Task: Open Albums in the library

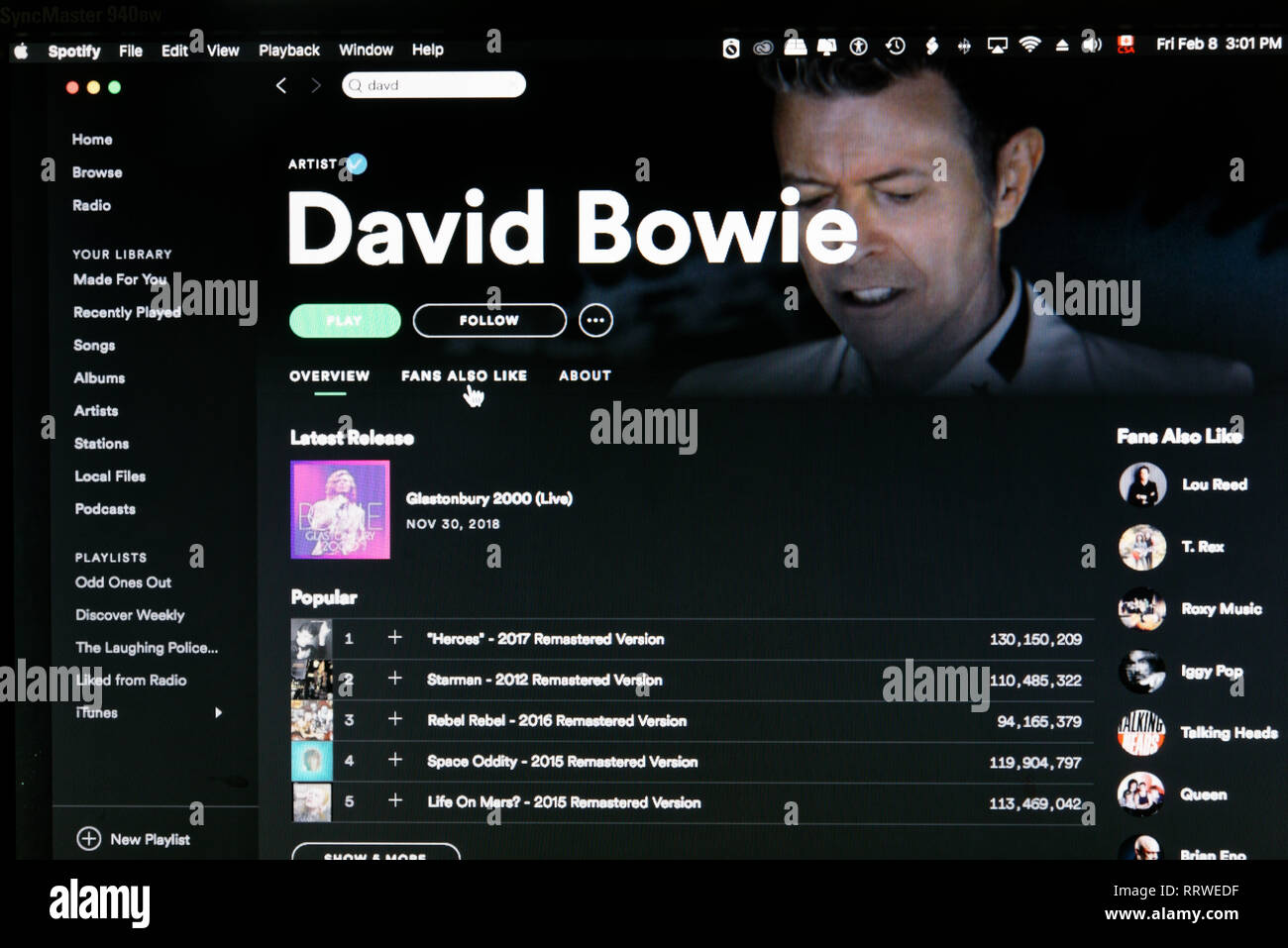Action: click(99, 377)
